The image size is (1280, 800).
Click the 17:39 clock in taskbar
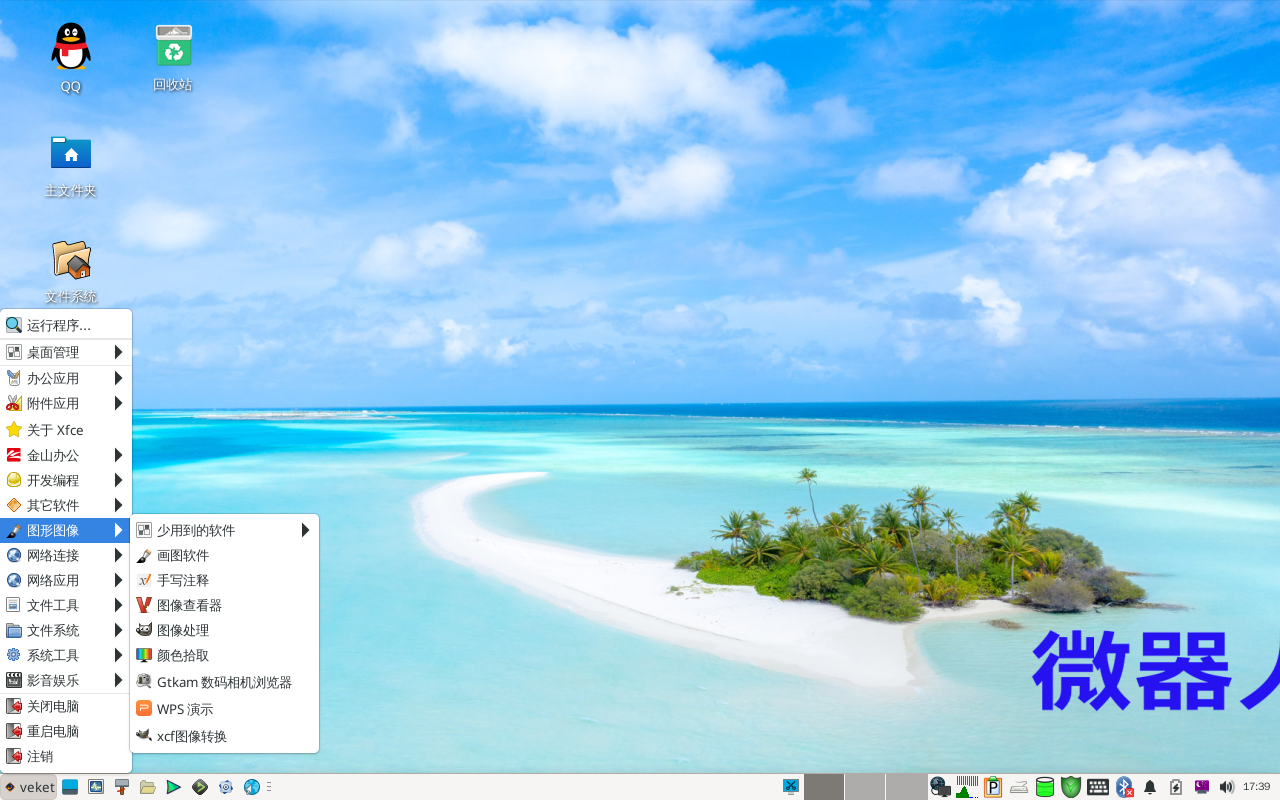pyautogui.click(x=1256, y=787)
